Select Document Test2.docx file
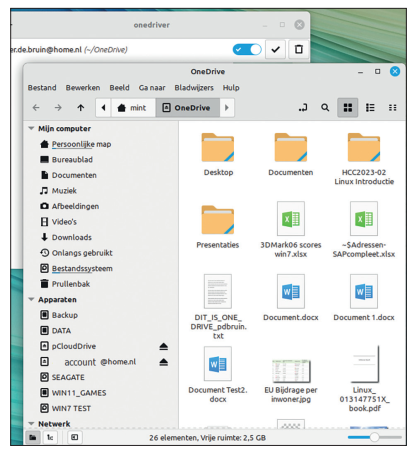 point(218,364)
